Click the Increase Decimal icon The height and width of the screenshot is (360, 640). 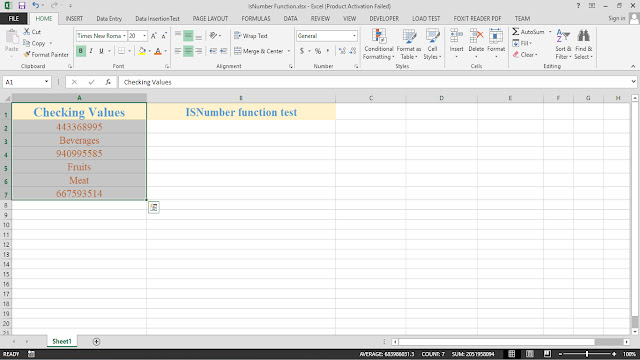click(342, 51)
